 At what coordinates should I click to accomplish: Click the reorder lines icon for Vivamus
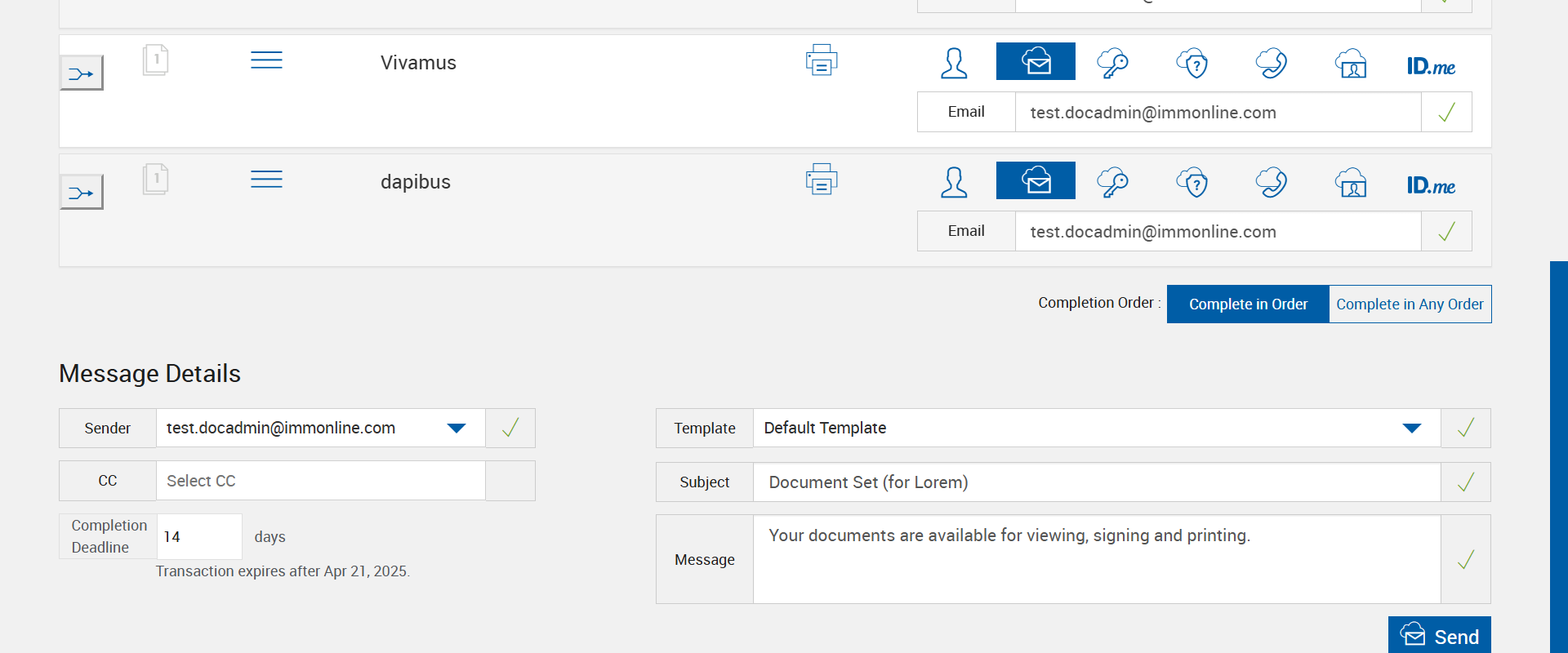pyautogui.click(x=266, y=60)
